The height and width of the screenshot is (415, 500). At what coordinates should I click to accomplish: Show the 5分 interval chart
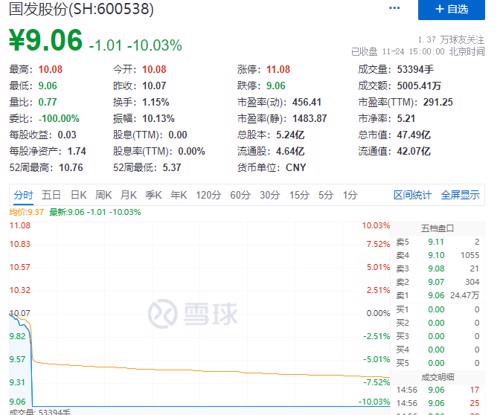click(326, 195)
